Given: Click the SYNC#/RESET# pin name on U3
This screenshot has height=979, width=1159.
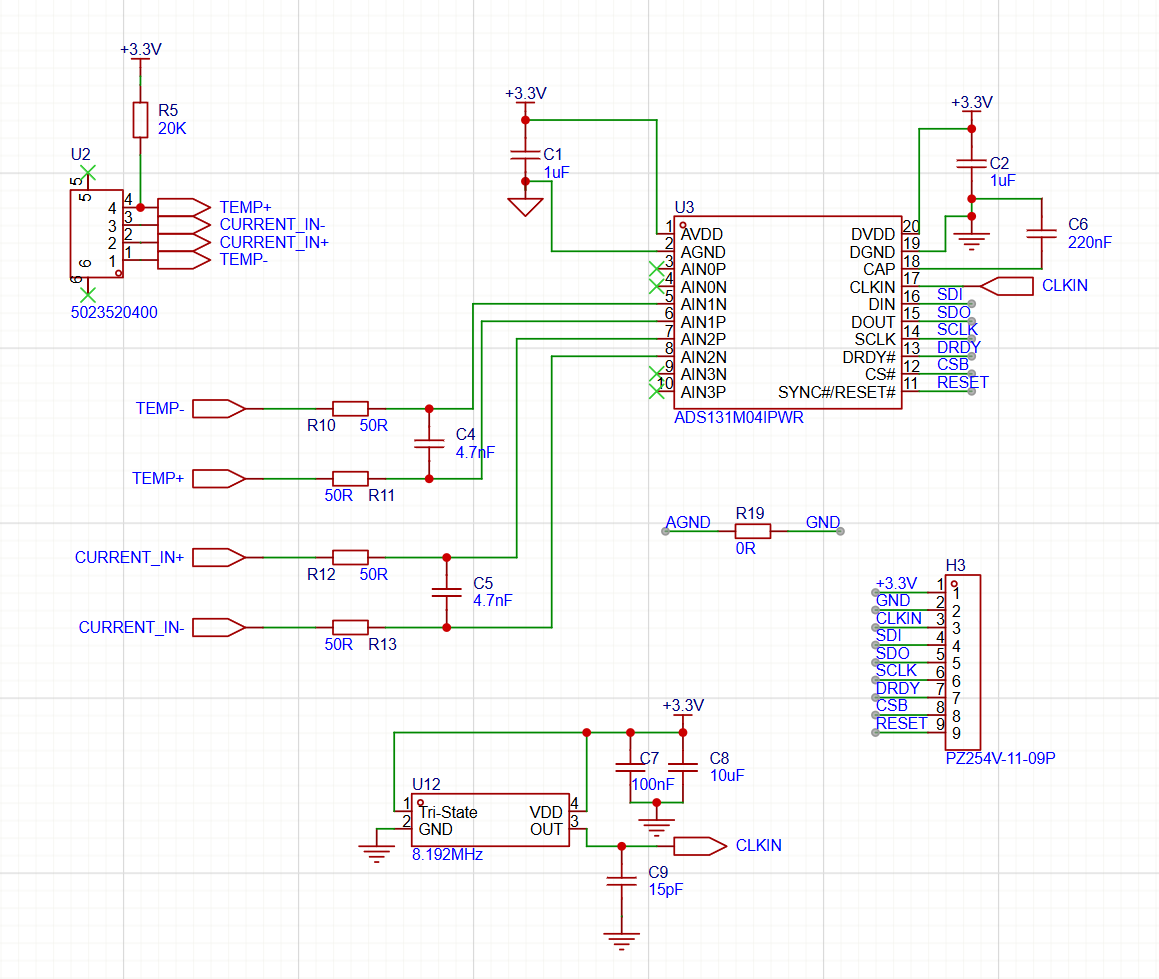Looking at the screenshot, I should coord(837,393).
